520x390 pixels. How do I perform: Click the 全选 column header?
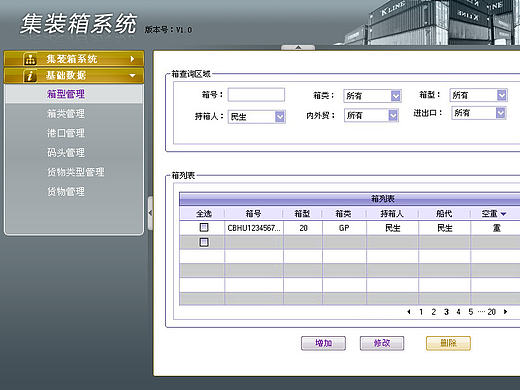coord(204,213)
